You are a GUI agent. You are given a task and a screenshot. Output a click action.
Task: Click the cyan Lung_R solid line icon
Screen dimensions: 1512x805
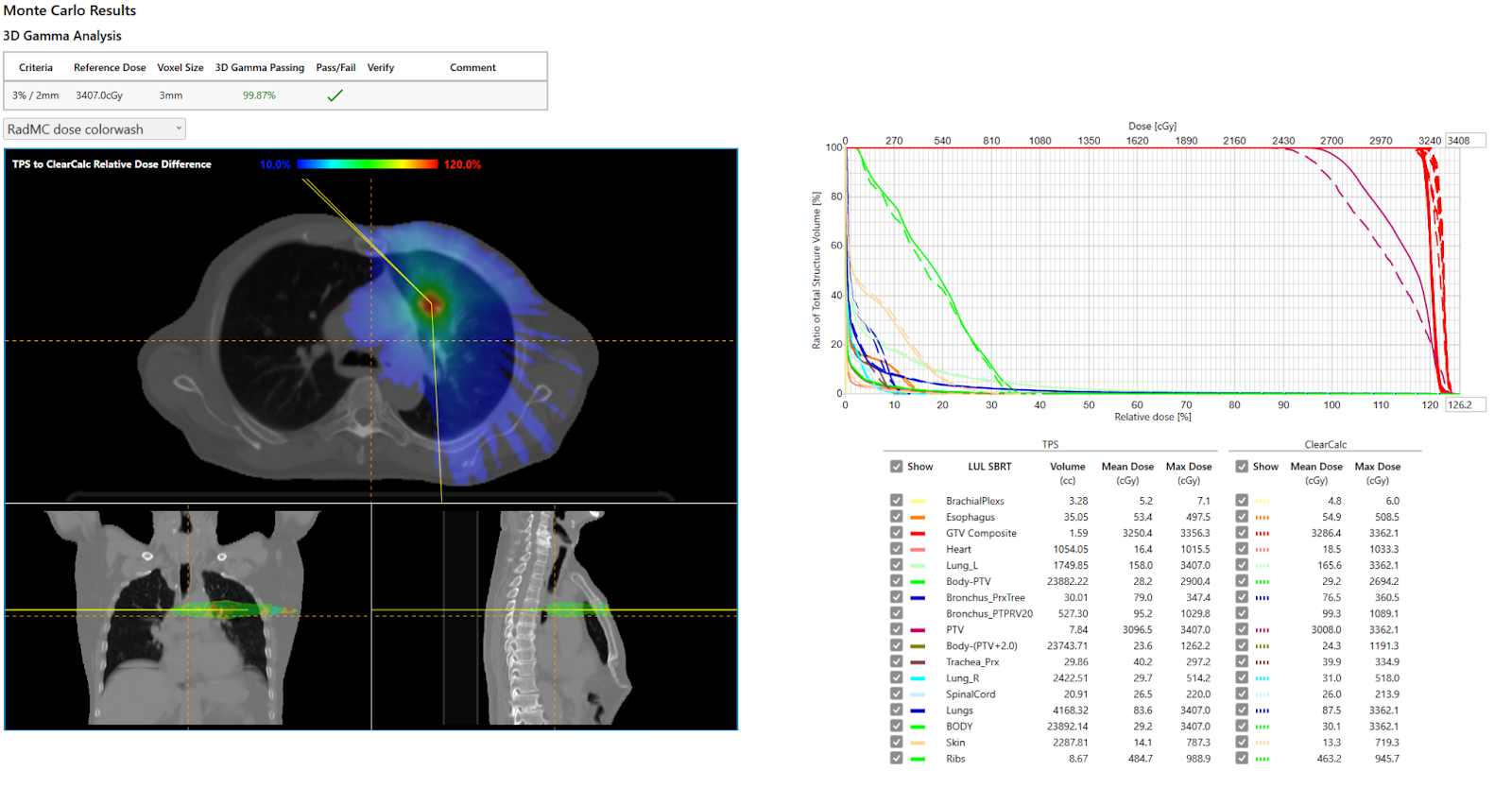918,678
